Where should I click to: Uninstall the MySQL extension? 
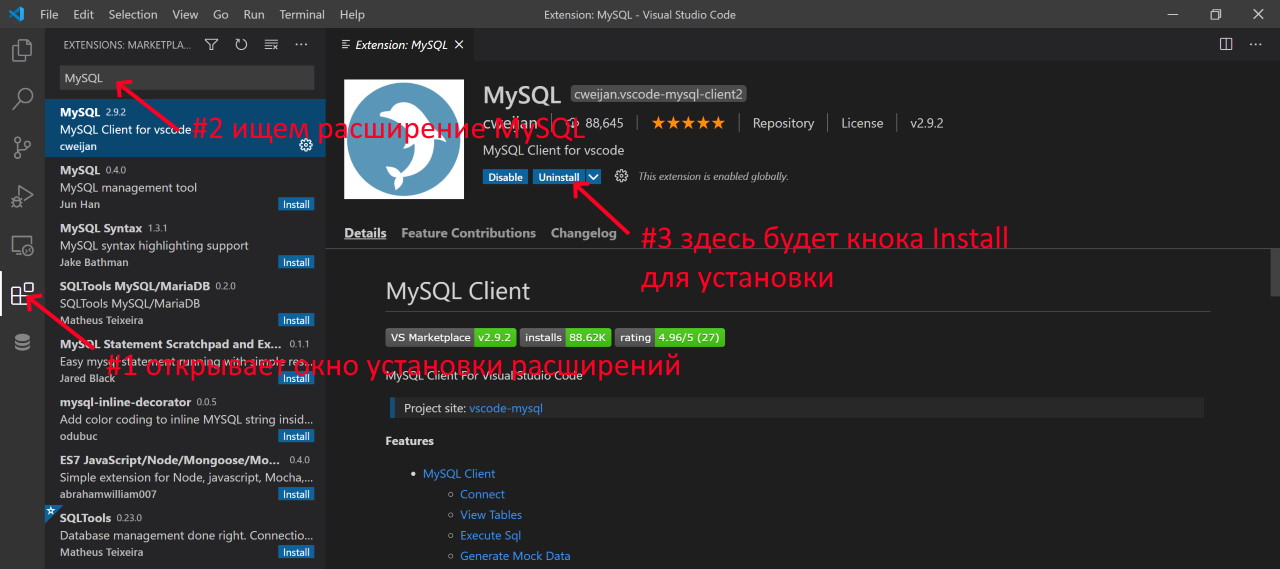tap(559, 177)
